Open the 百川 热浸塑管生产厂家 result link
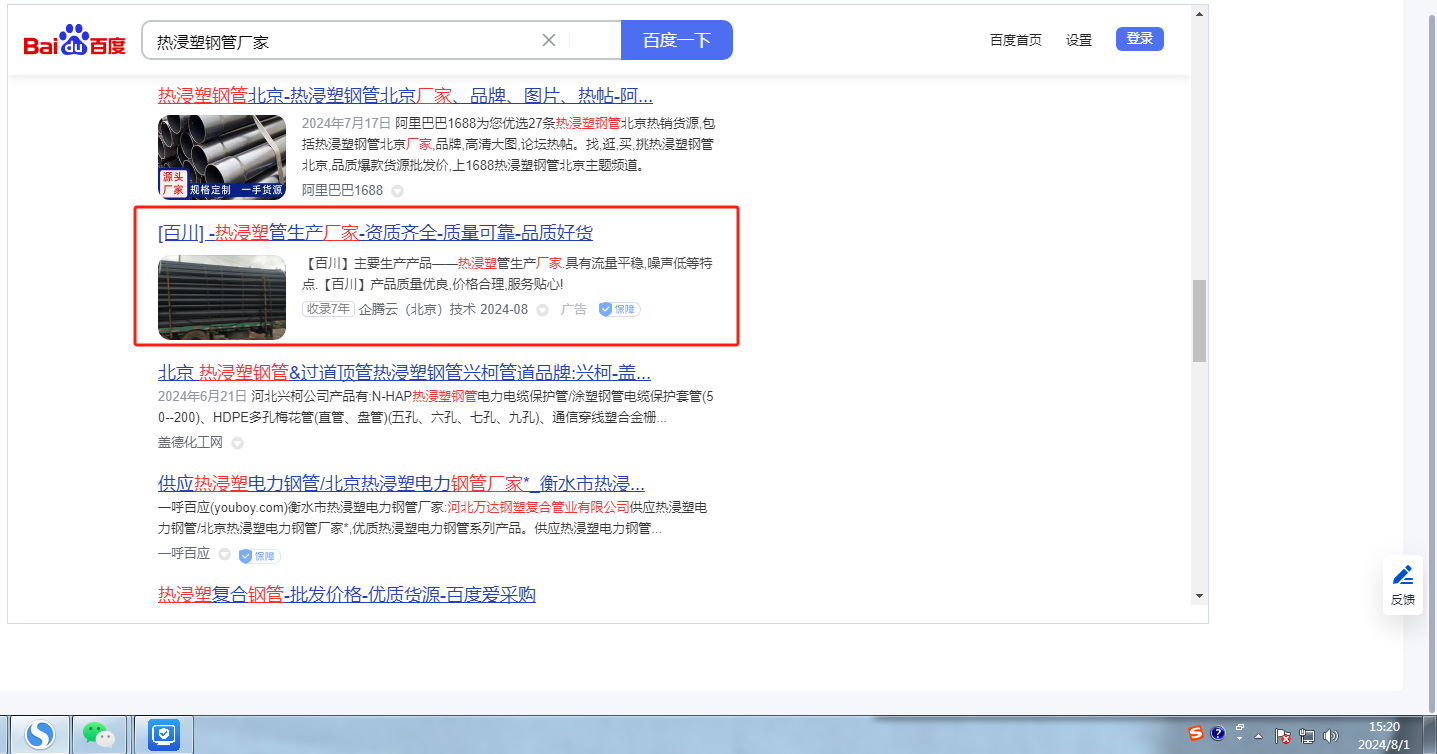 pyautogui.click(x=375, y=233)
